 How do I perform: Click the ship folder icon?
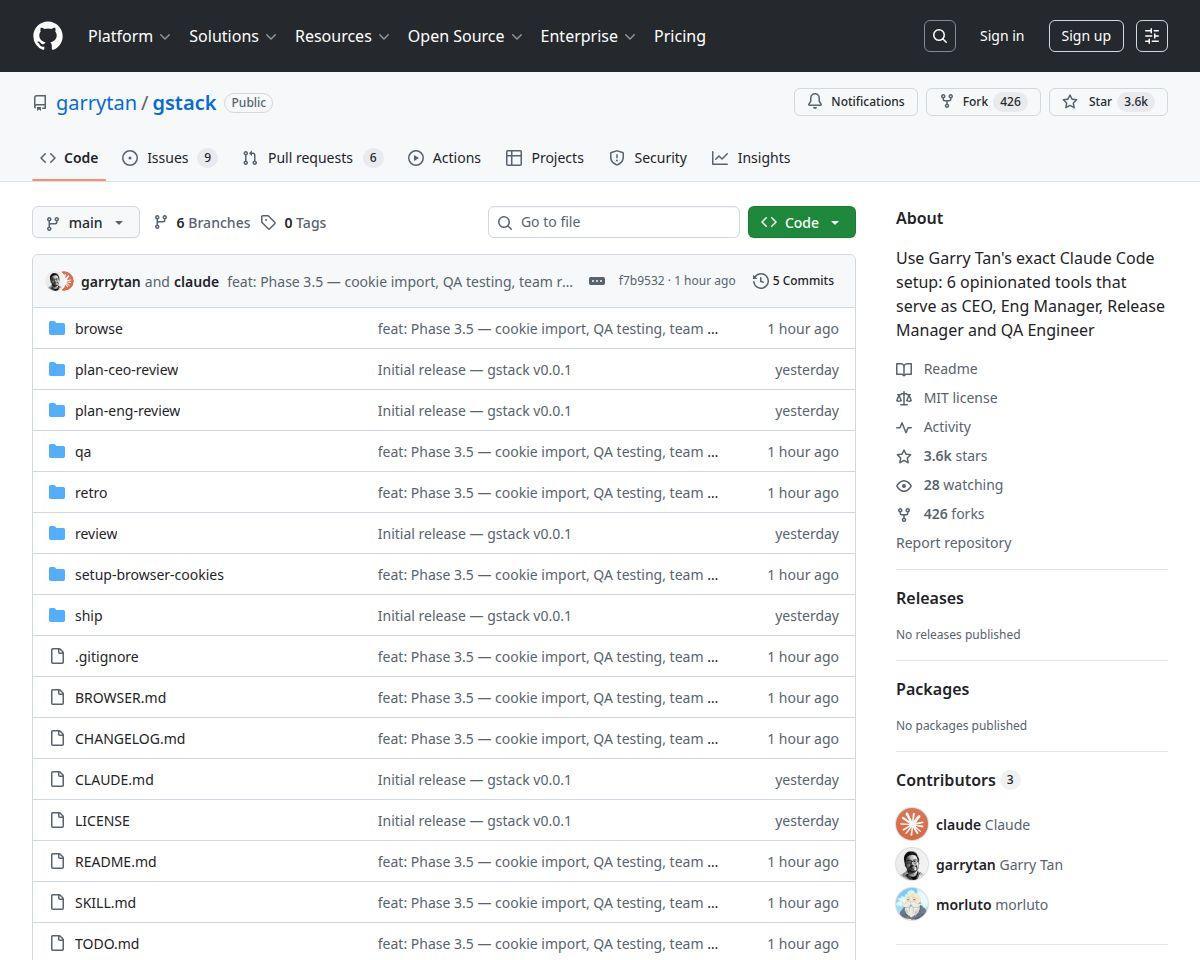tap(57, 615)
